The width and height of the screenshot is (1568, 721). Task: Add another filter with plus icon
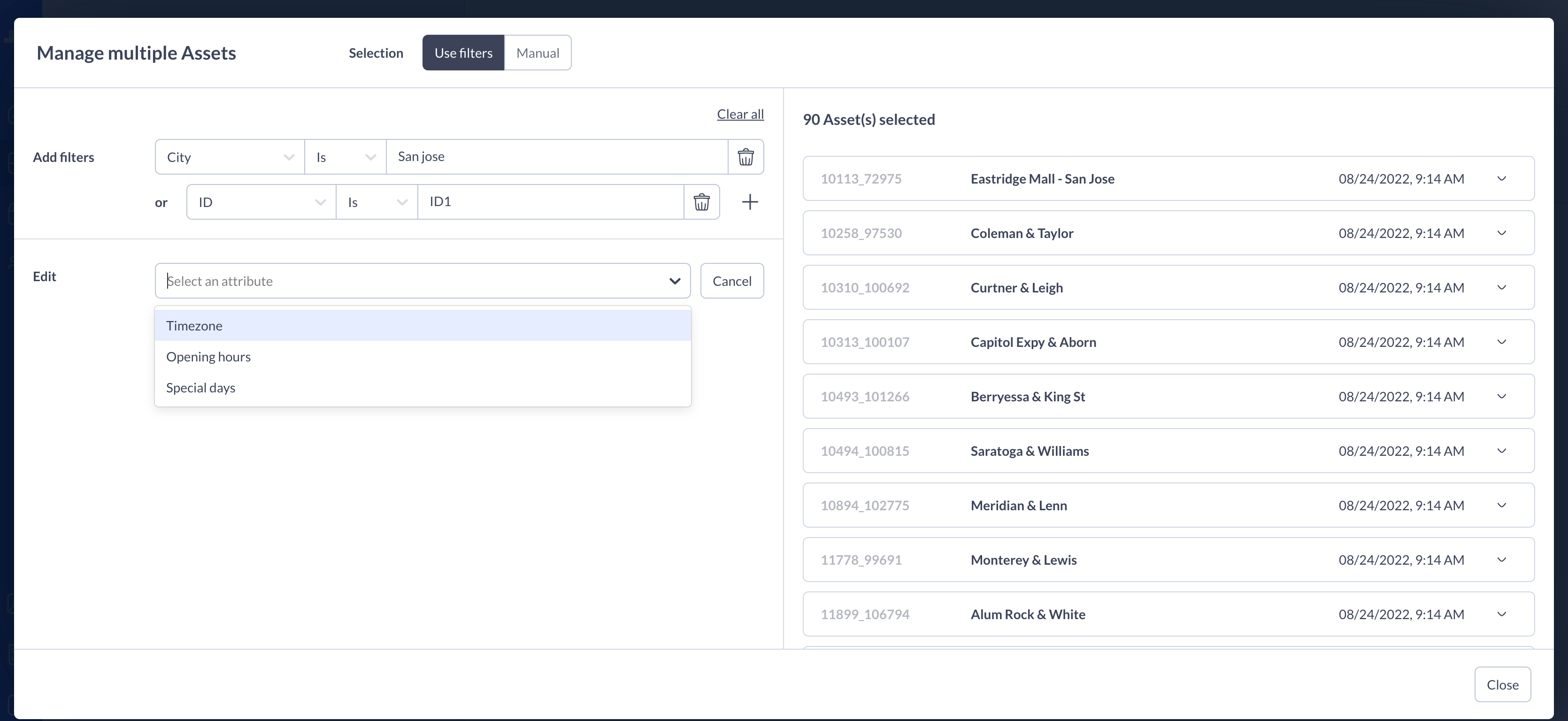(x=750, y=202)
